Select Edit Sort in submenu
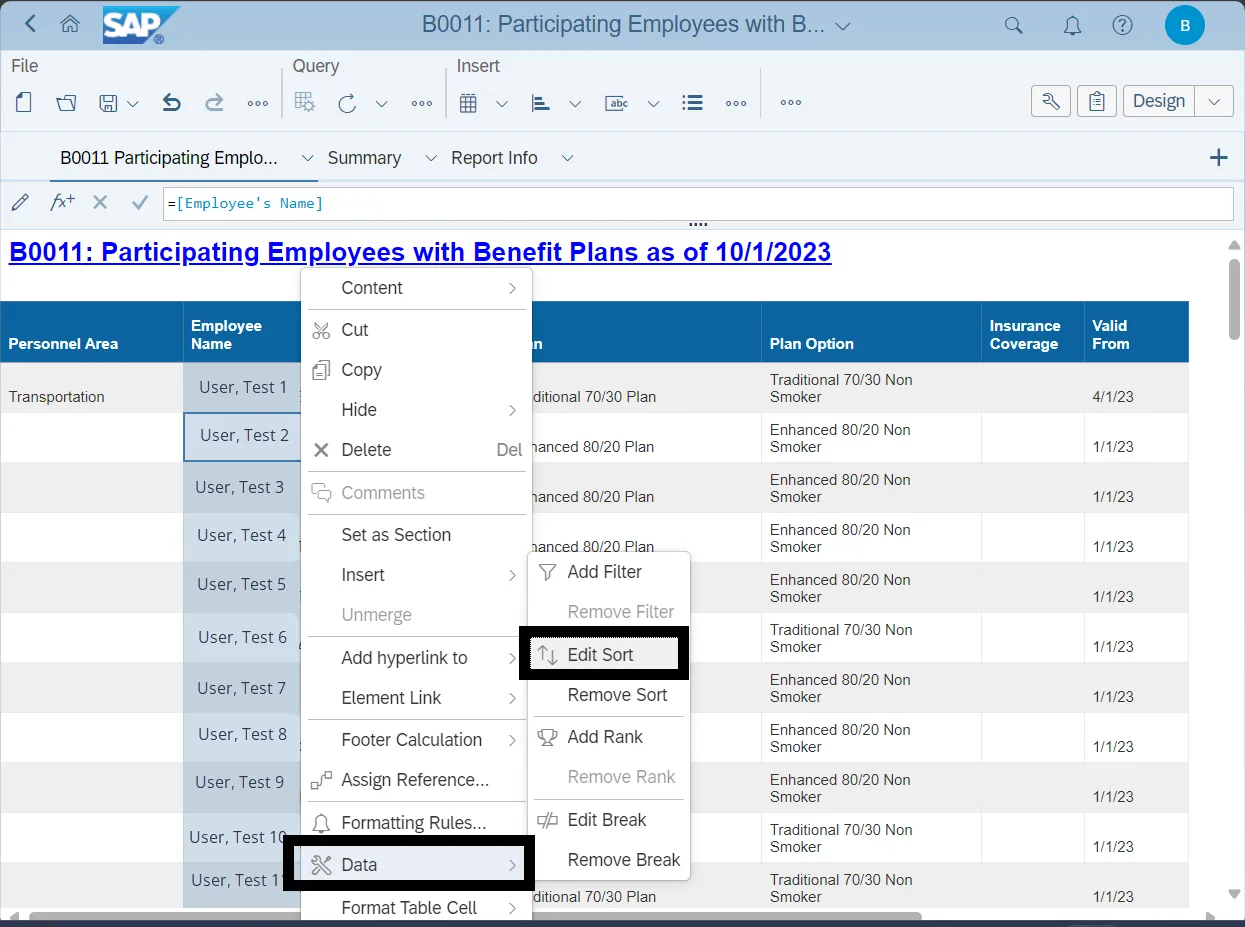 pyautogui.click(x=600, y=655)
